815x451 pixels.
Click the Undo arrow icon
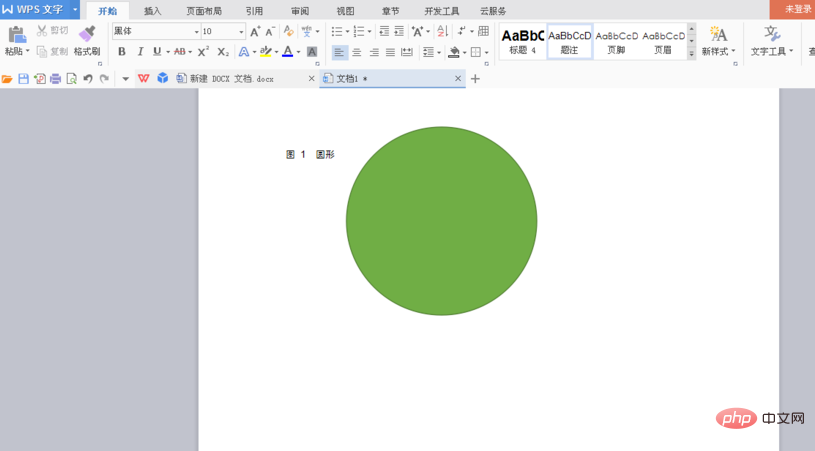pos(88,78)
